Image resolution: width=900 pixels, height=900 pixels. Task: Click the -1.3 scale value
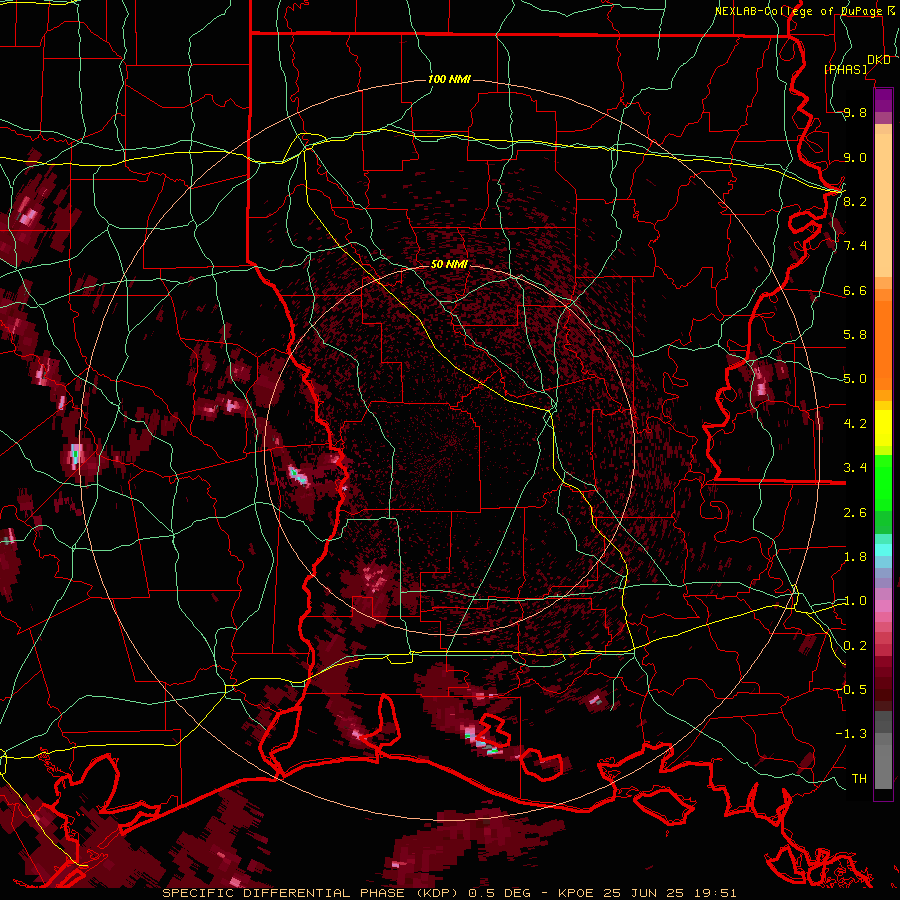coord(851,734)
